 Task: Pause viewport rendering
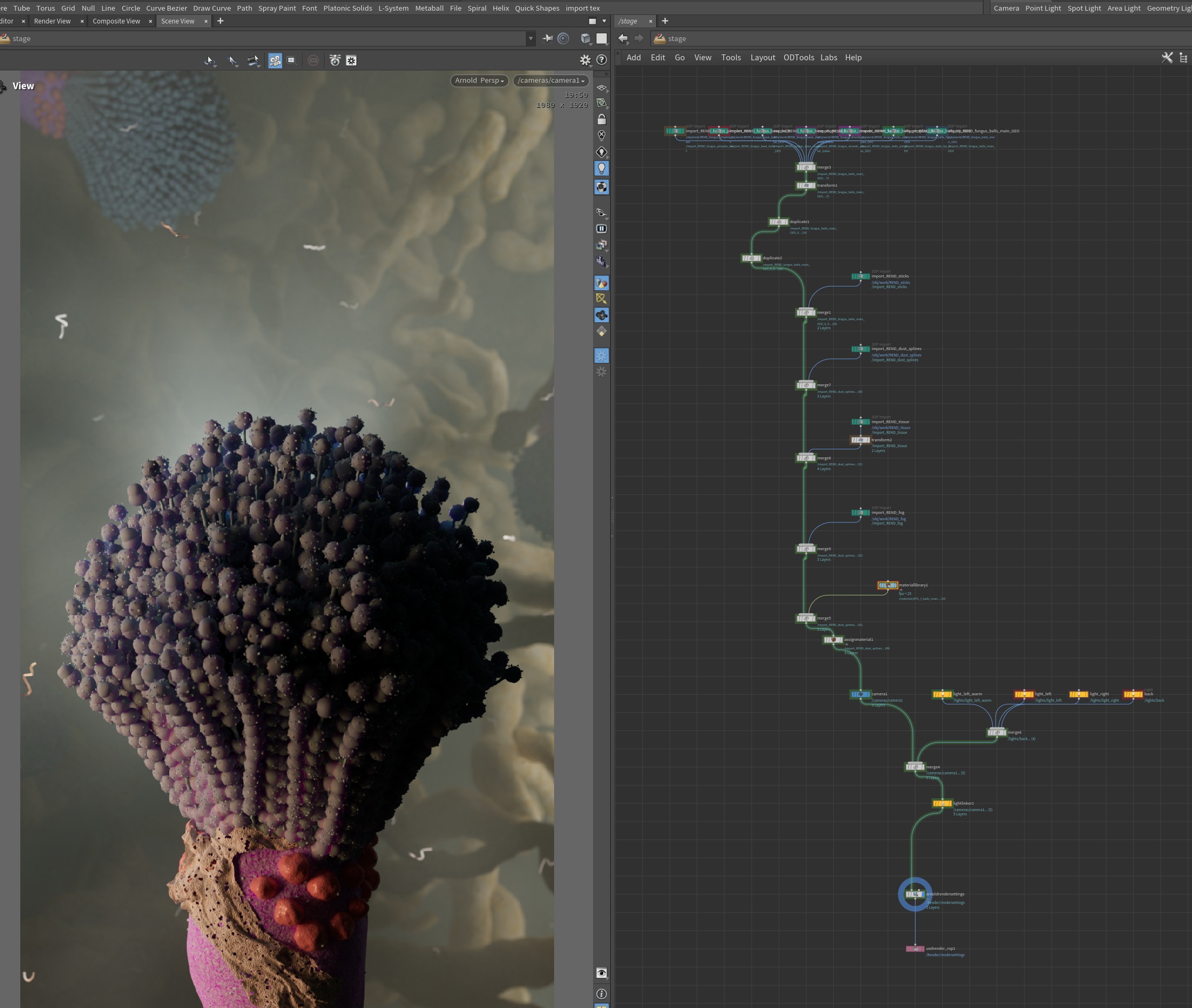(x=602, y=228)
